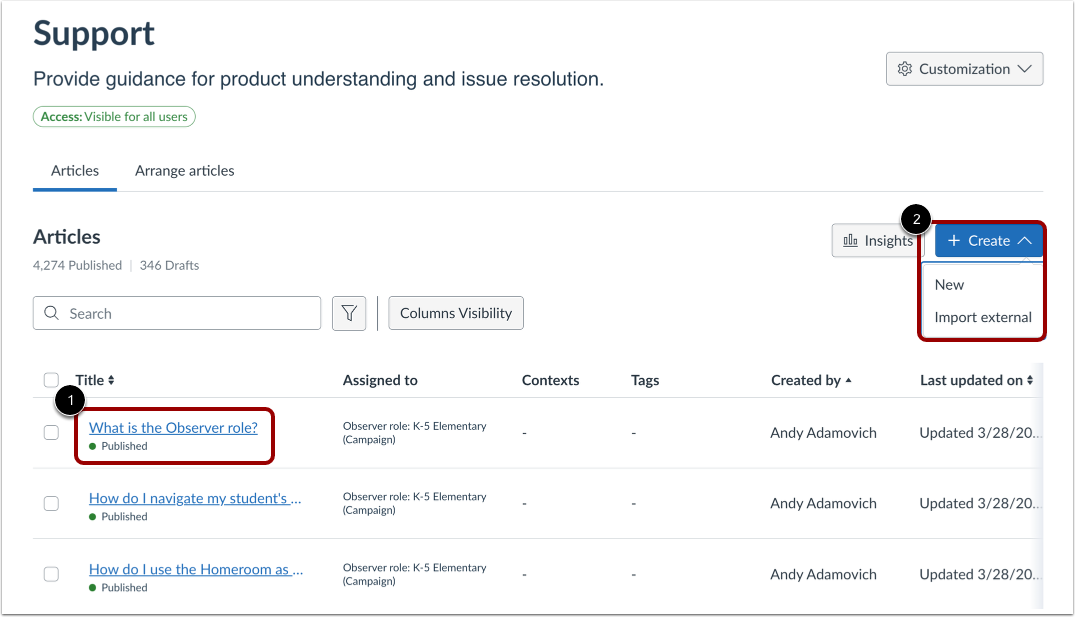Open the article 'How do I navigate my student's...'
1075x617 pixels.
pyautogui.click(x=194, y=497)
